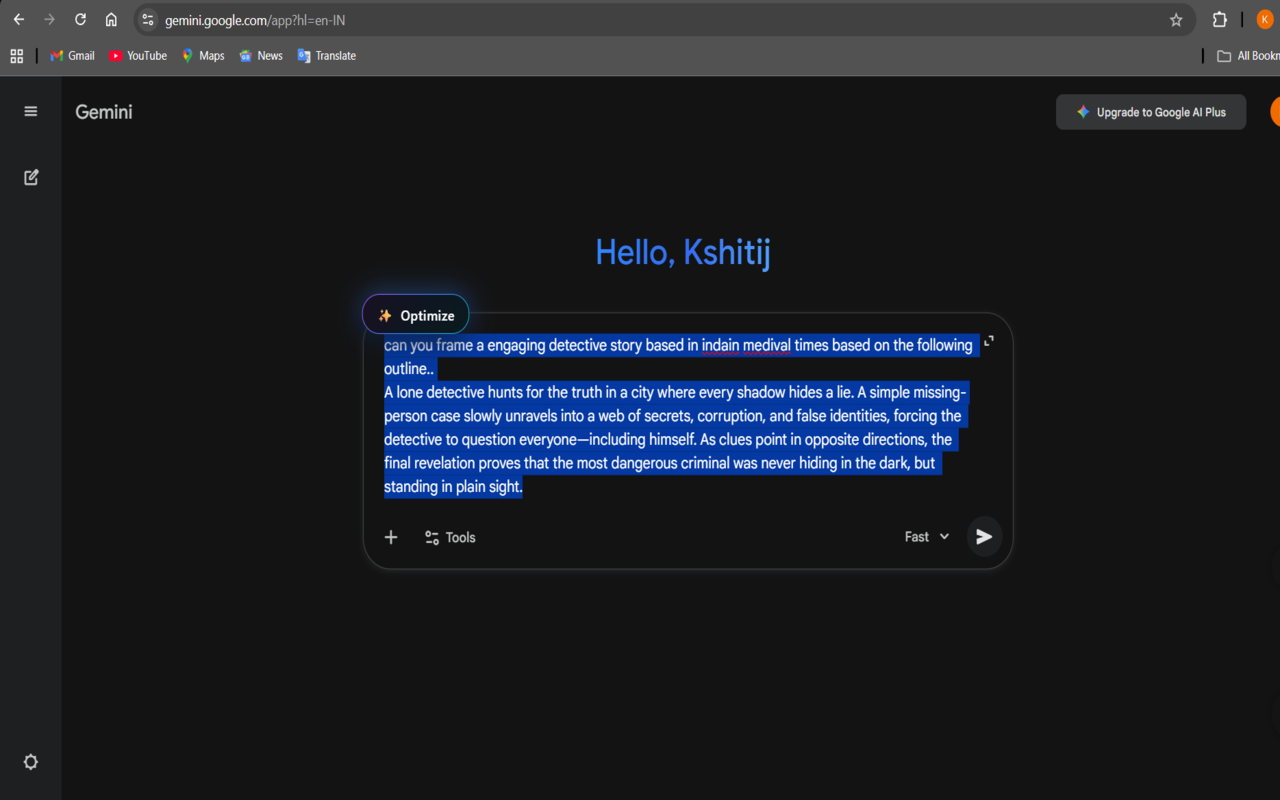Expand the prompt box to full screen
Screen dimensions: 1280x800
[x=989, y=341]
